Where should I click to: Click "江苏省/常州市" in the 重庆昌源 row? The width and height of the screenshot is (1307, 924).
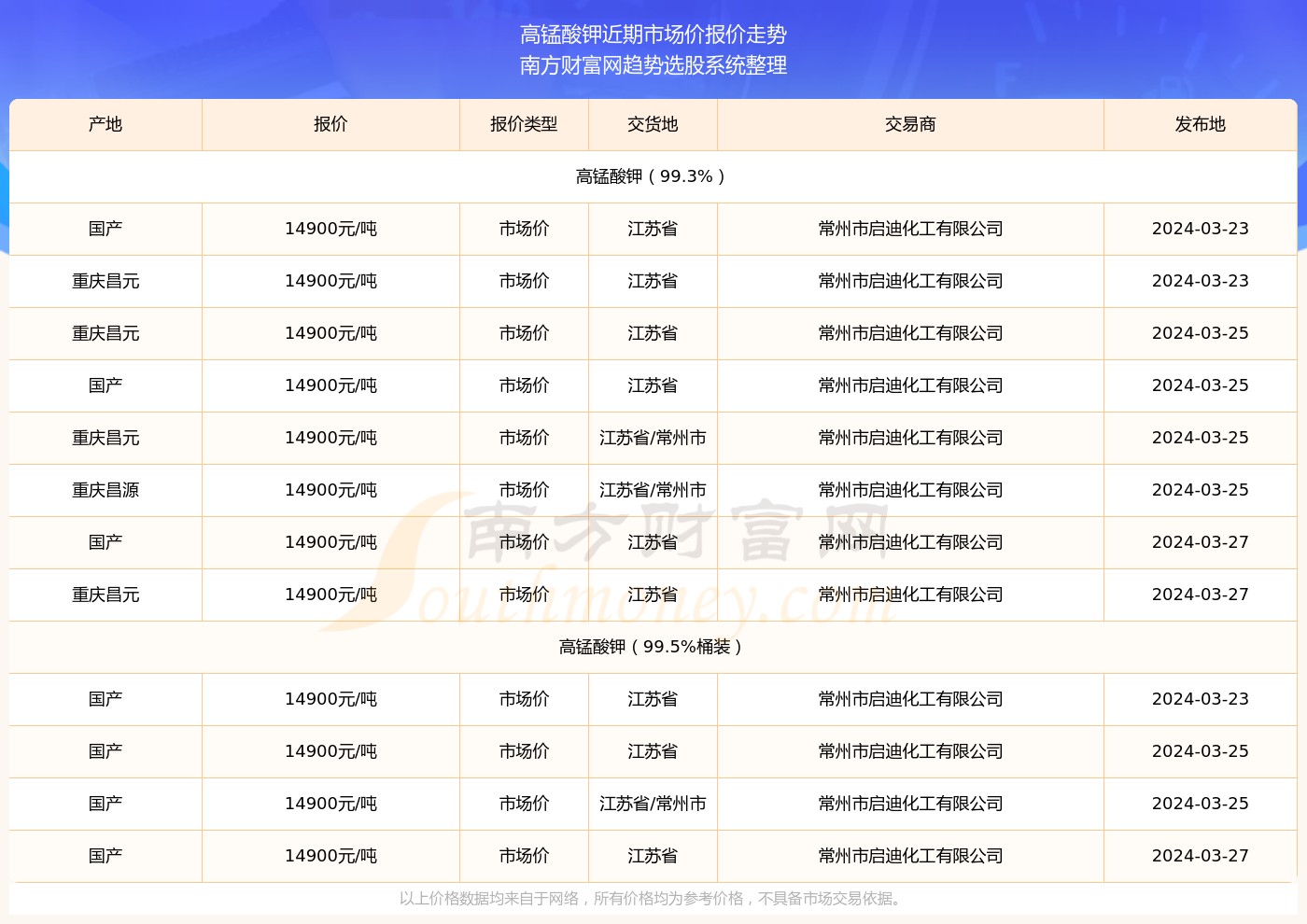pos(653,490)
